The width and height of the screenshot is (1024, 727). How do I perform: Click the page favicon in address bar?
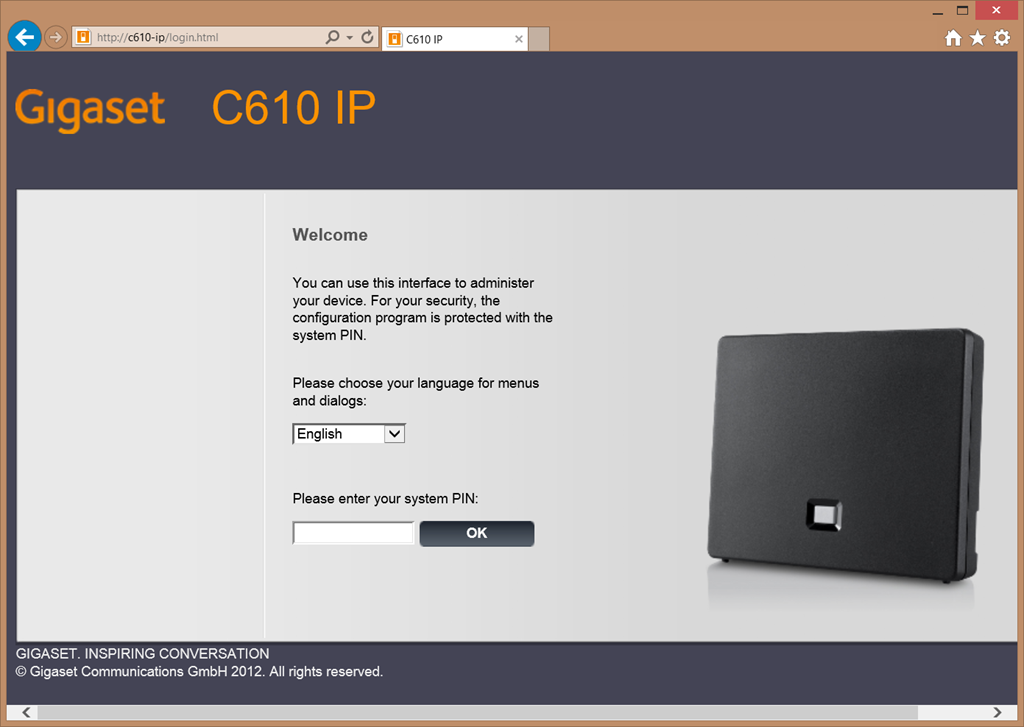click(83, 37)
